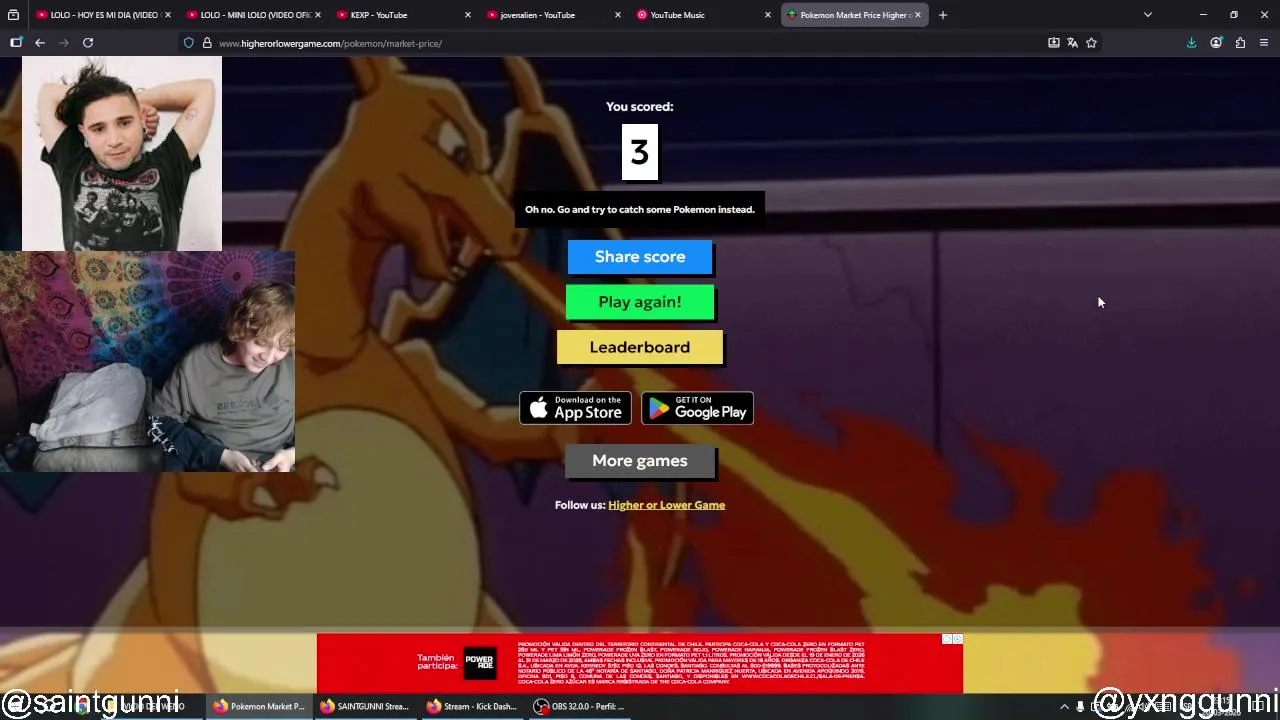Open the Higher or Lower Game follow link
This screenshot has width=1280, height=720.
click(666, 505)
